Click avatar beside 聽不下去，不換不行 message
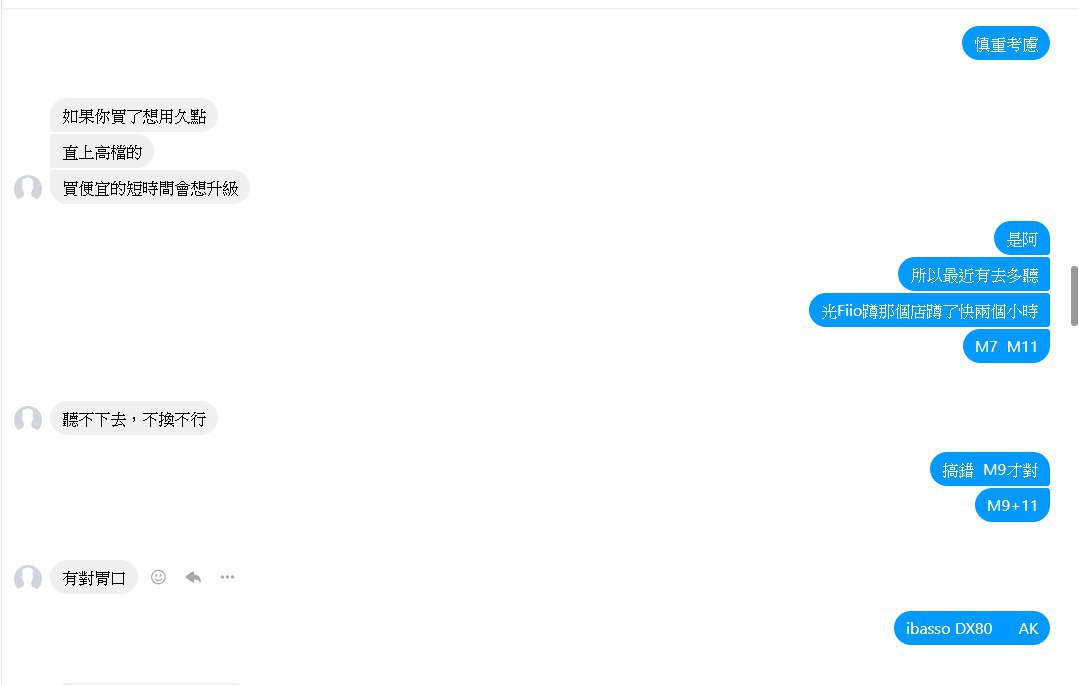 (x=28, y=419)
